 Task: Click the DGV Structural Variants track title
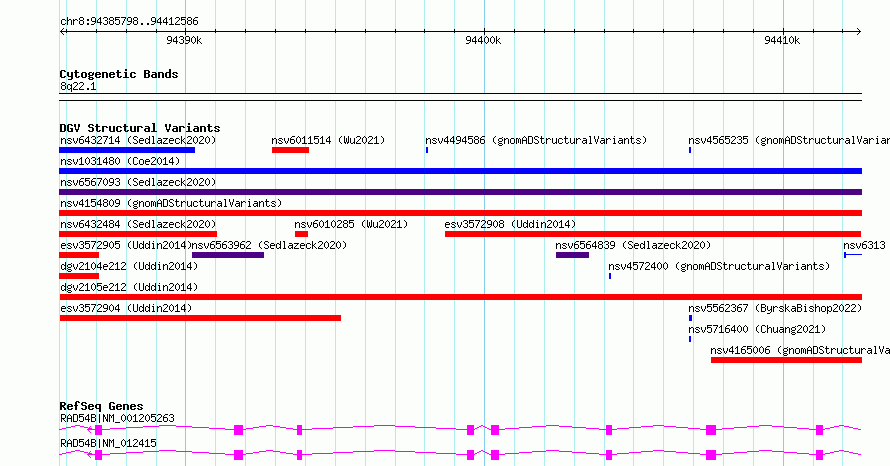[140, 128]
